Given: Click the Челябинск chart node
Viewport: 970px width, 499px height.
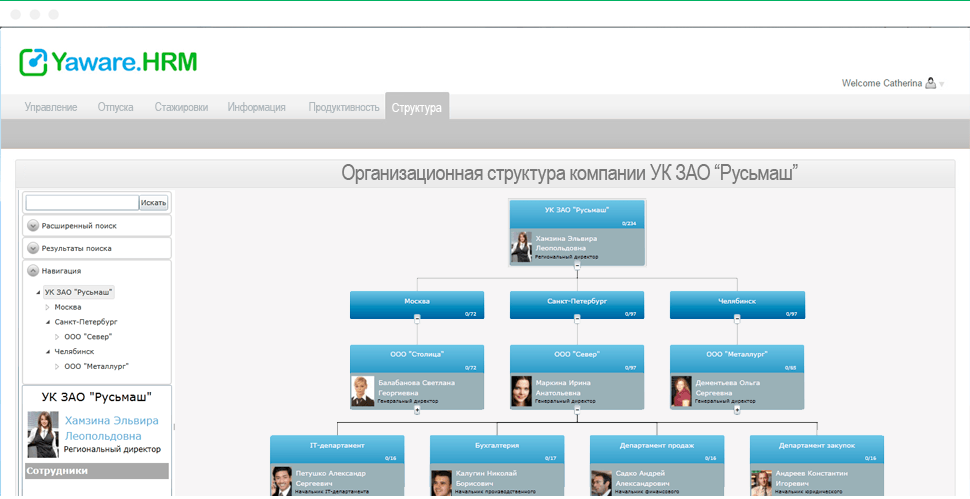Looking at the screenshot, I should [737, 305].
